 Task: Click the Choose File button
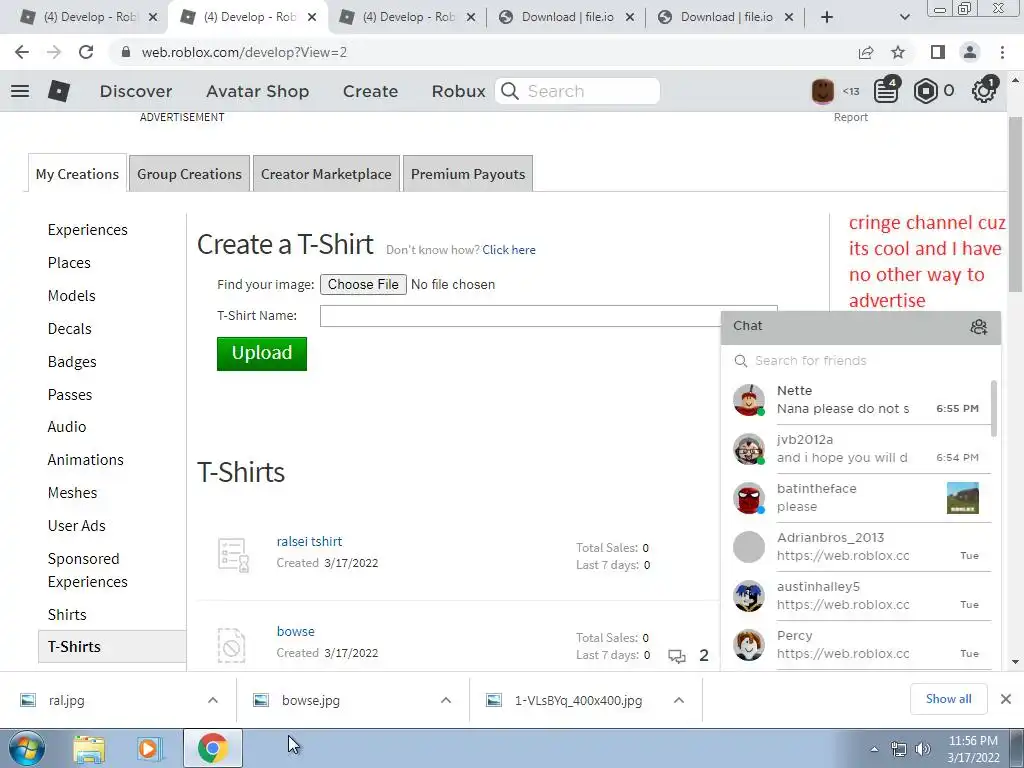click(363, 284)
